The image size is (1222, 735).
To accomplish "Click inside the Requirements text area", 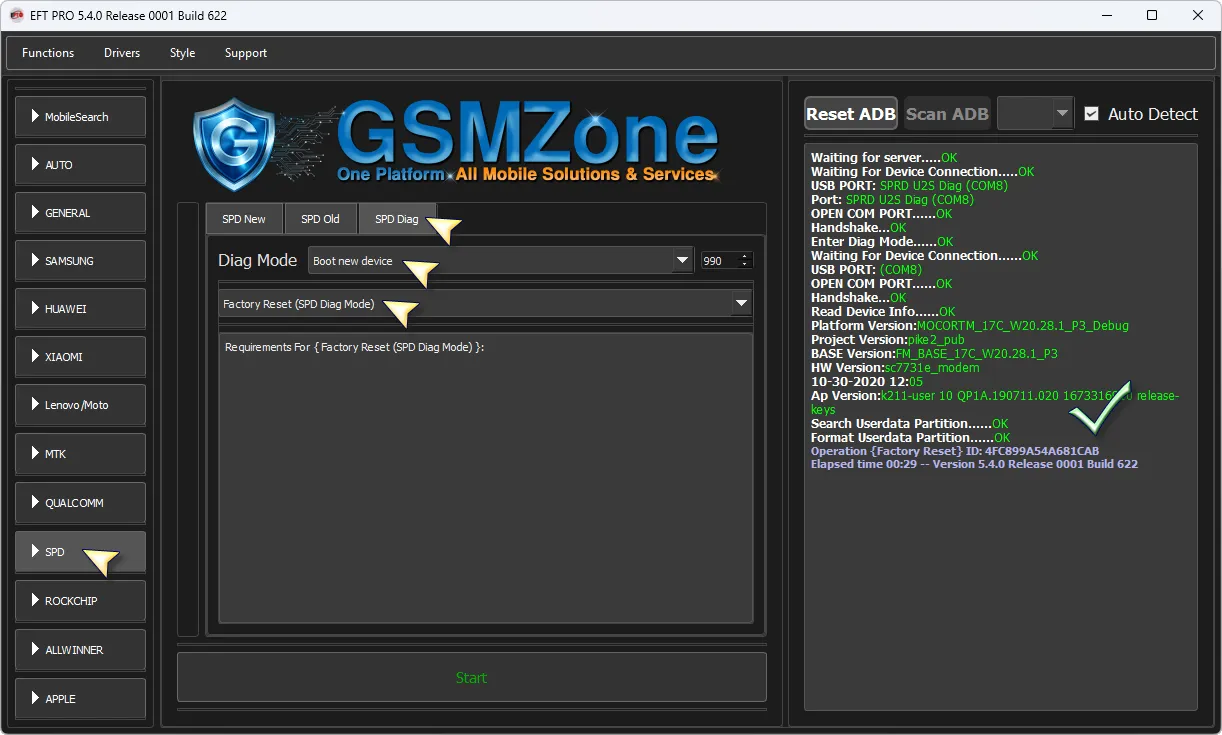I will coord(485,480).
